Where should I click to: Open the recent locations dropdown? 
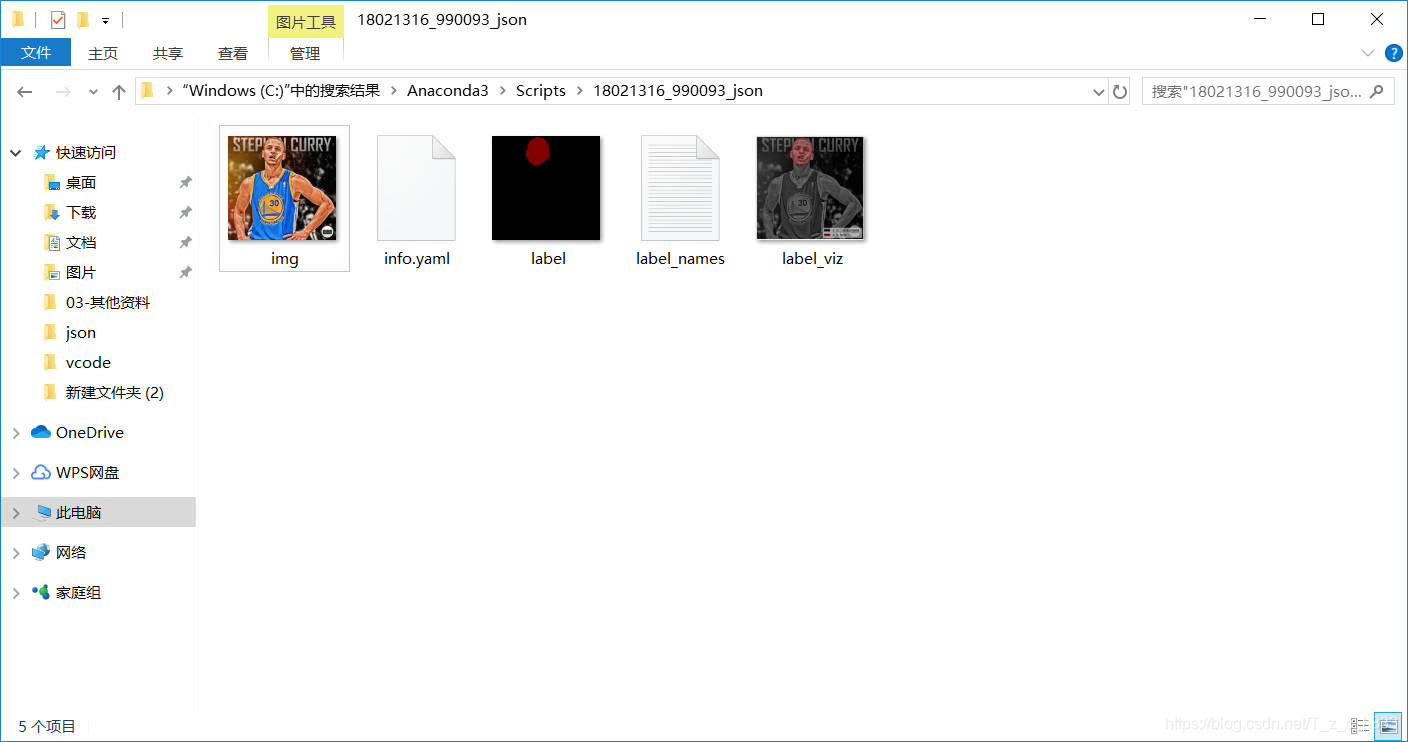click(93, 91)
